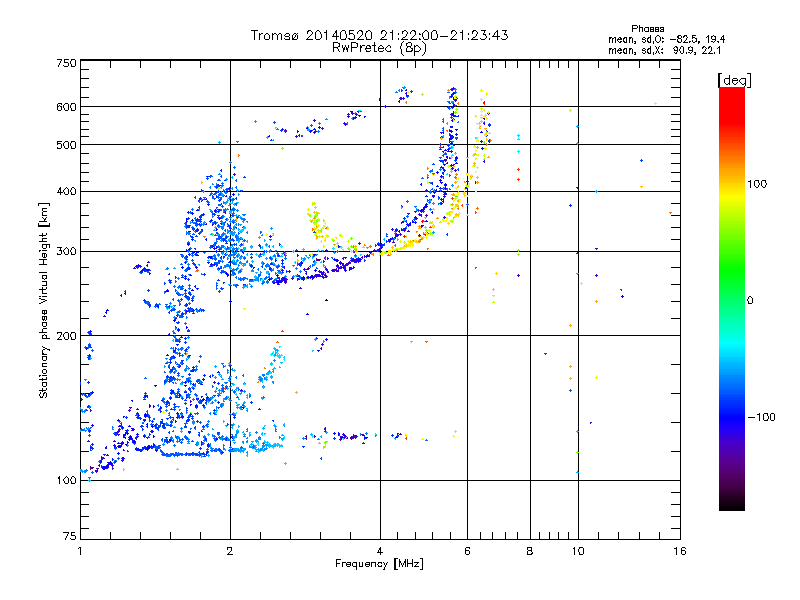Click the x-axis label '6'
Viewport: 800px width, 600px height.
pos(467,551)
